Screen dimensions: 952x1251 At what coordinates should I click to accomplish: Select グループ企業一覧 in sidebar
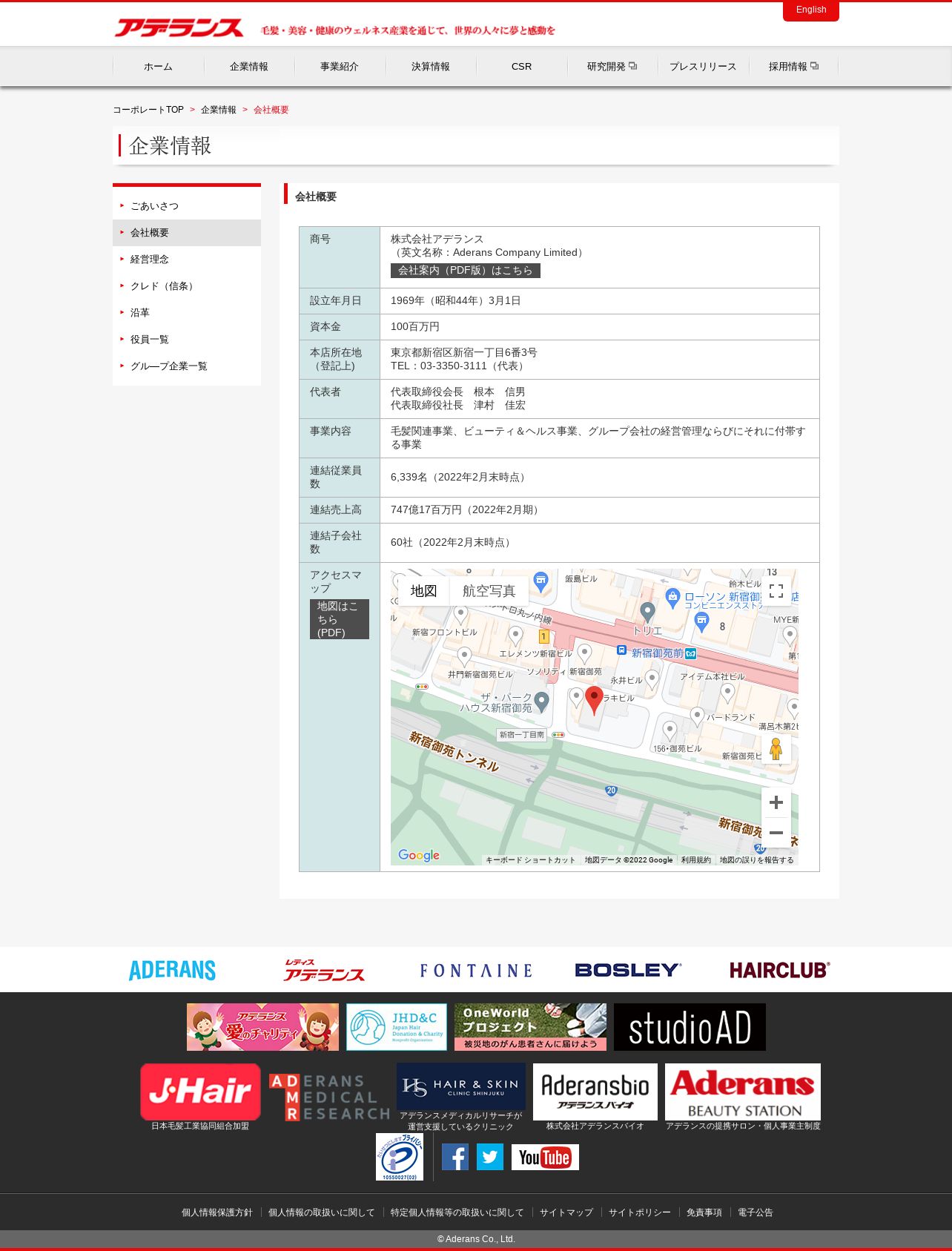(x=187, y=366)
